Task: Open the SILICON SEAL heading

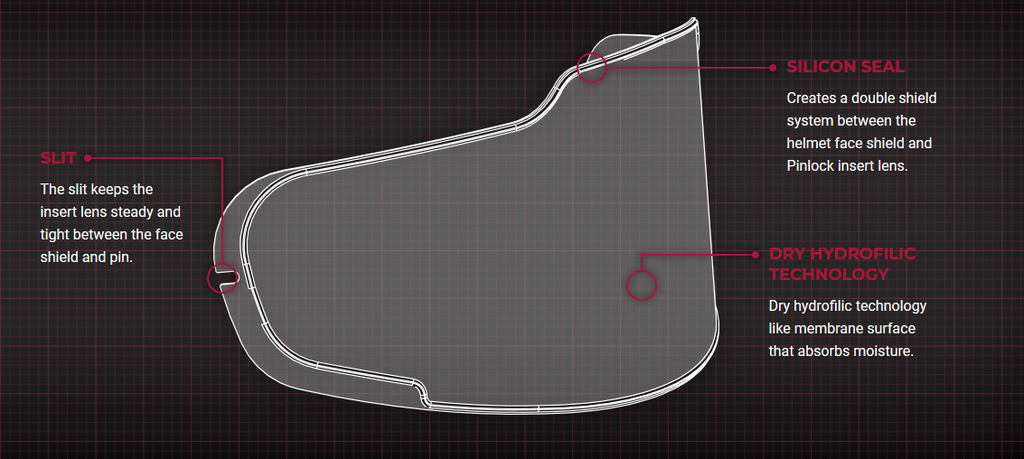Action: [x=845, y=67]
